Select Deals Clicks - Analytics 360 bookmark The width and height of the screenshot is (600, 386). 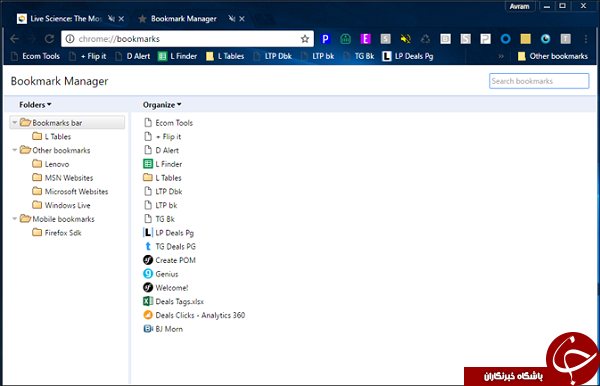194,315
